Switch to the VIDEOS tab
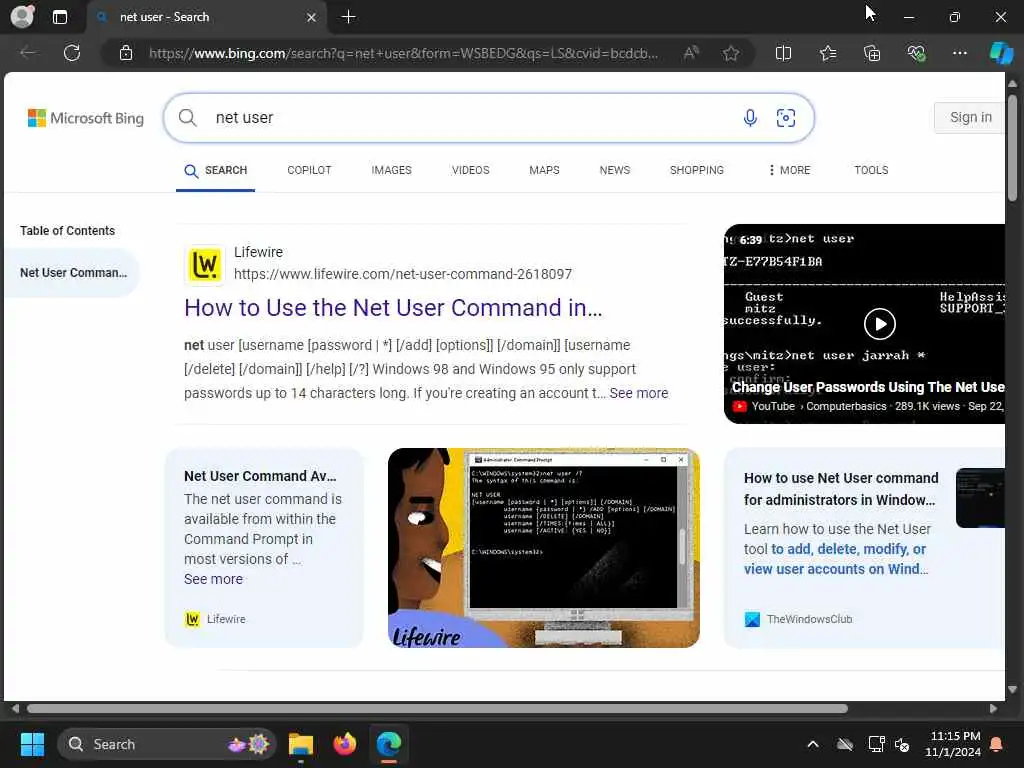Viewport: 1024px width, 768px height. 470,170
